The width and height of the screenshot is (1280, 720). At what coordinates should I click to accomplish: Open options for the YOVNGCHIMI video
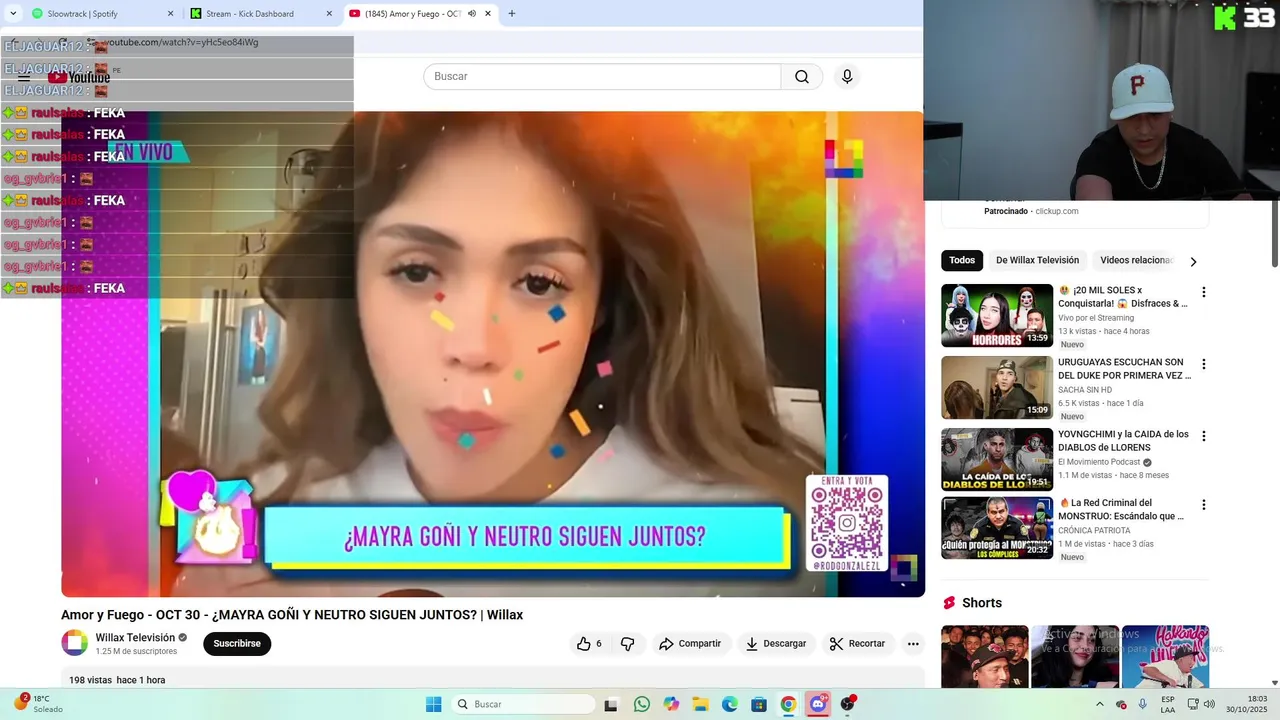tap(1203, 436)
